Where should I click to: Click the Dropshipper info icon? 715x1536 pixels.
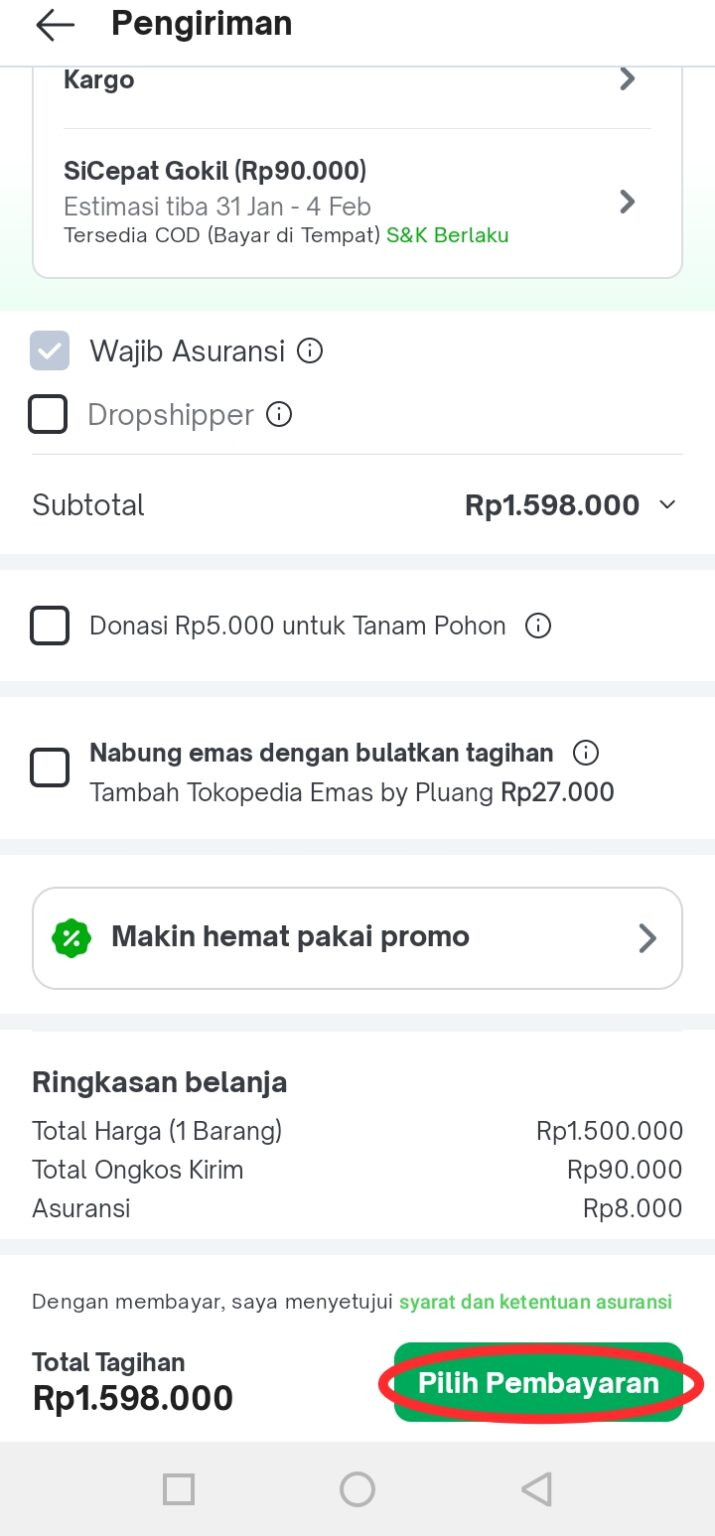pyautogui.click(x=279, y=414)
